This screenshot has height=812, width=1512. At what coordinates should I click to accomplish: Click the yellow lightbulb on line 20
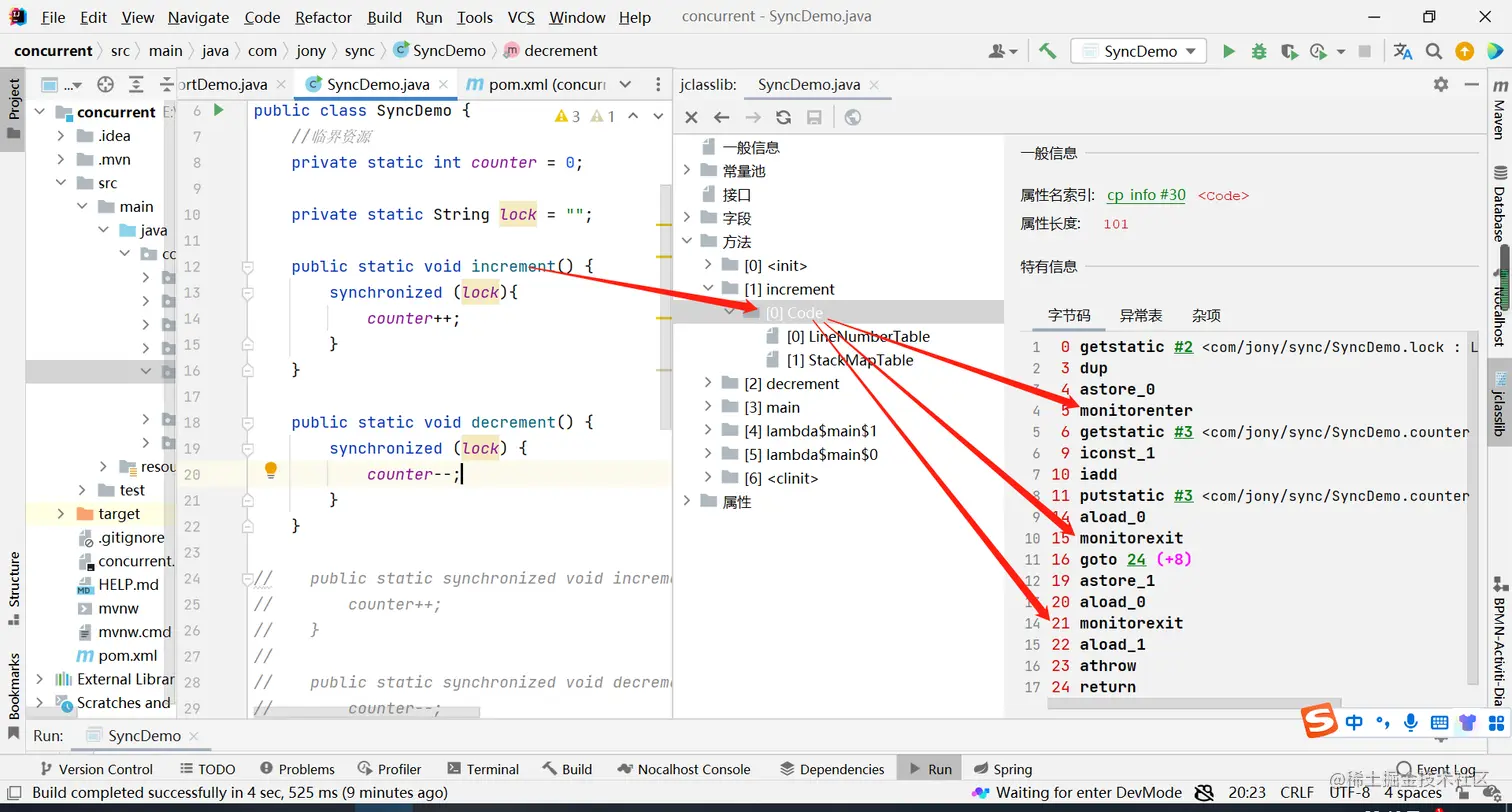coord(270,471)
